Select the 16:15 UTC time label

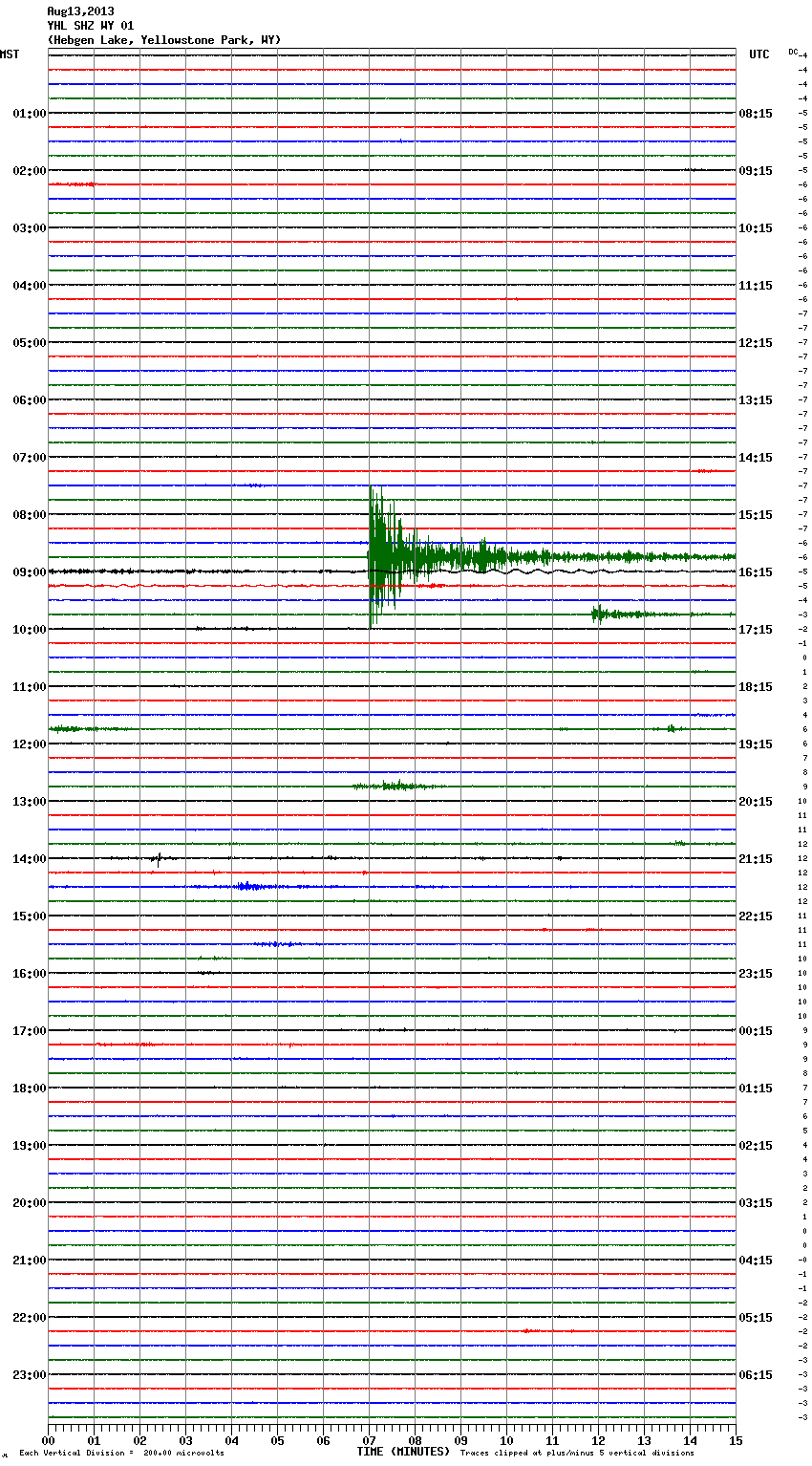756,572
